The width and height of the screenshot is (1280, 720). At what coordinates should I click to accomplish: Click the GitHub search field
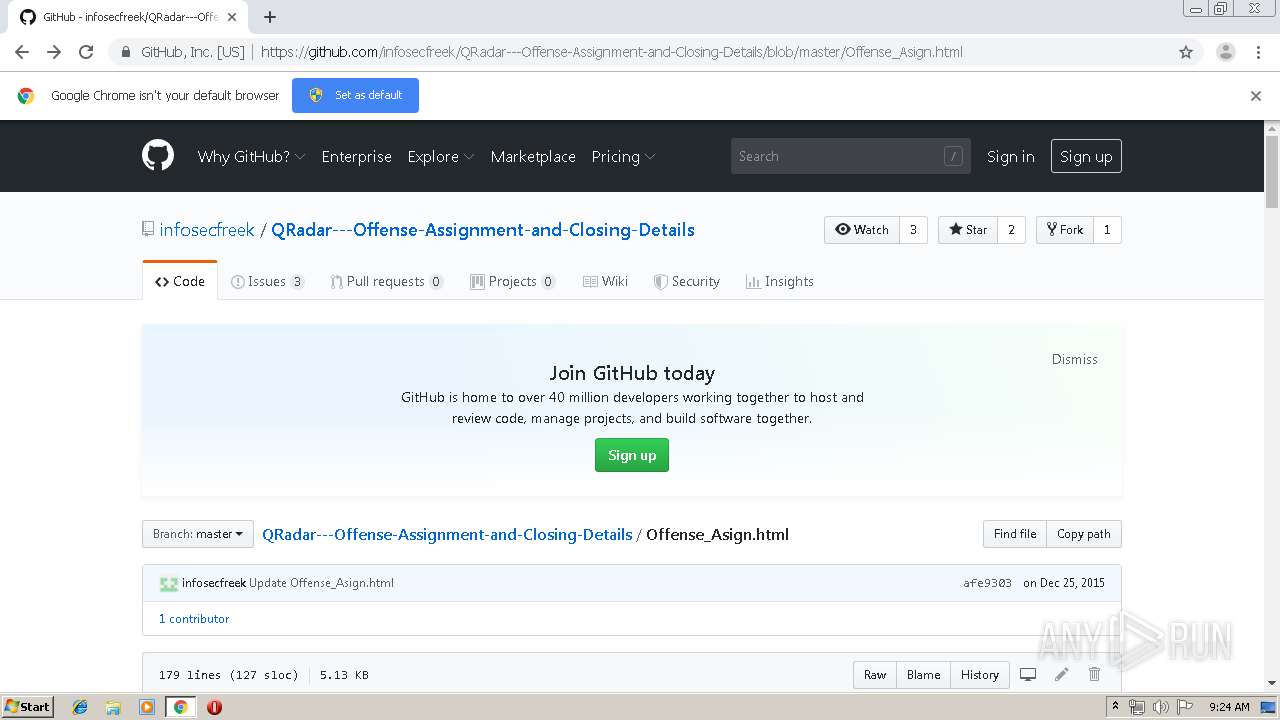[850, 156]
